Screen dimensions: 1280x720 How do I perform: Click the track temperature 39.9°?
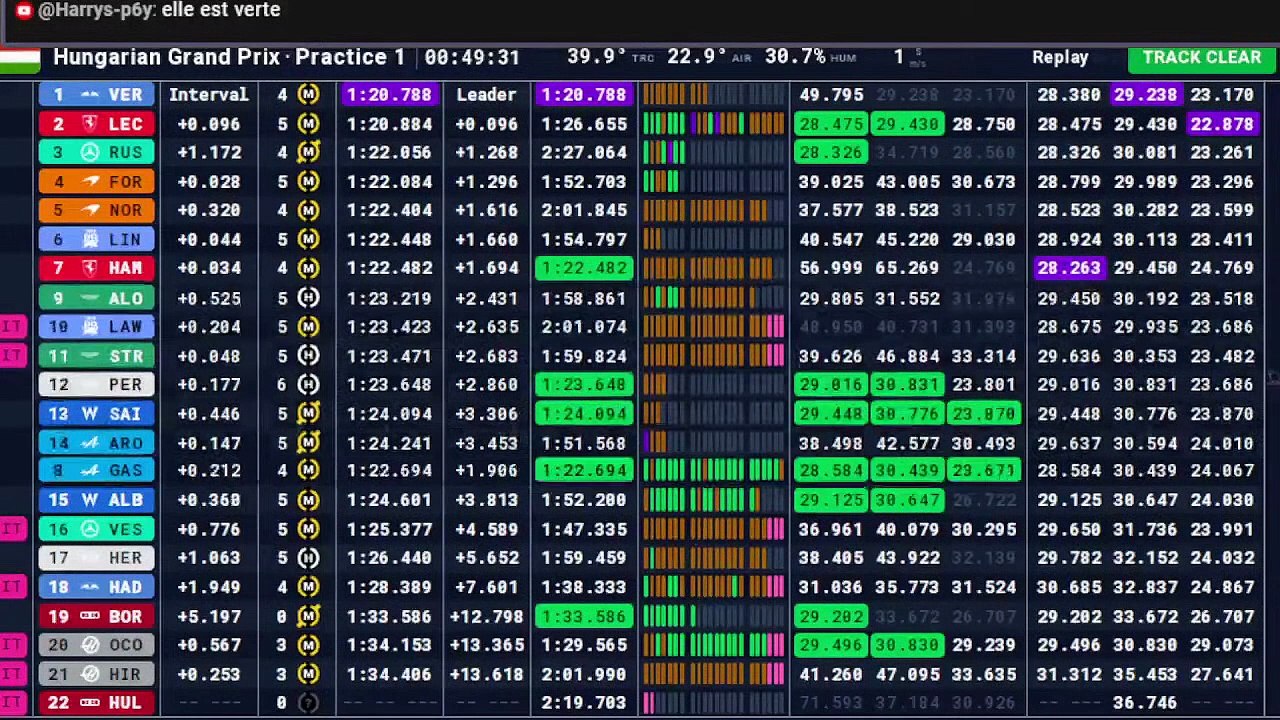tap(597, 57)
